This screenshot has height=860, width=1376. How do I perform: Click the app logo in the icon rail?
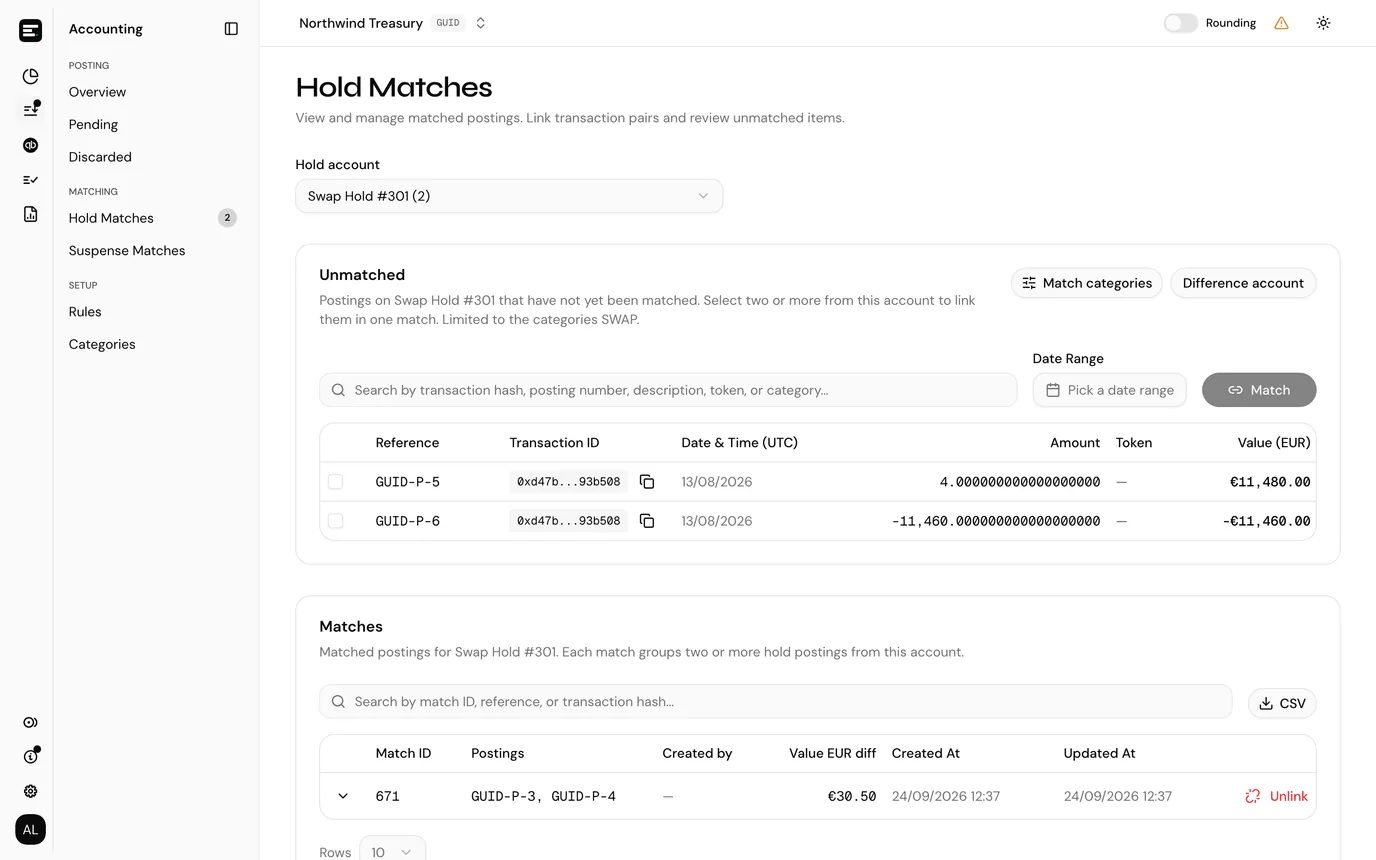(30, 30)
